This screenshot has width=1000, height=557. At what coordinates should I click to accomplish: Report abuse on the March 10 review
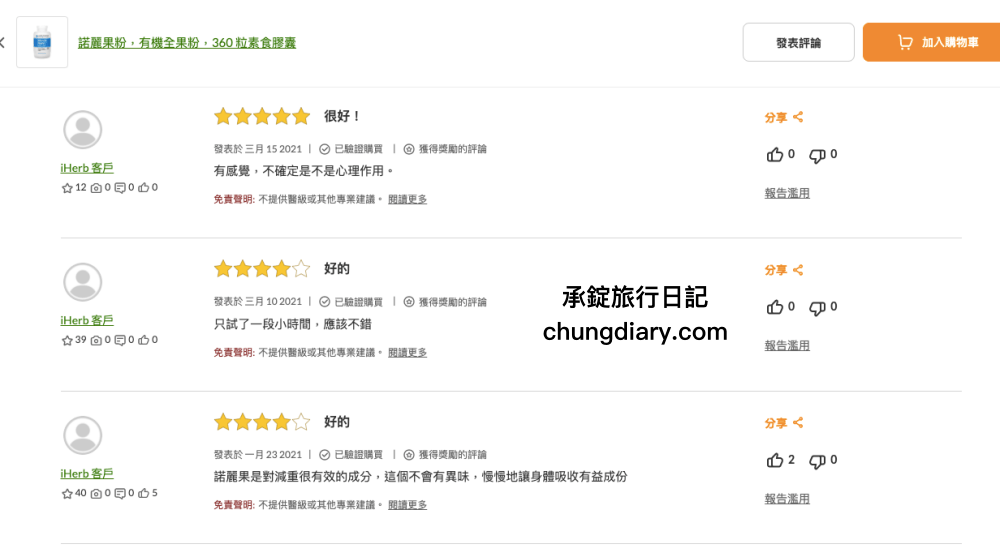click(x=787, y=345)
